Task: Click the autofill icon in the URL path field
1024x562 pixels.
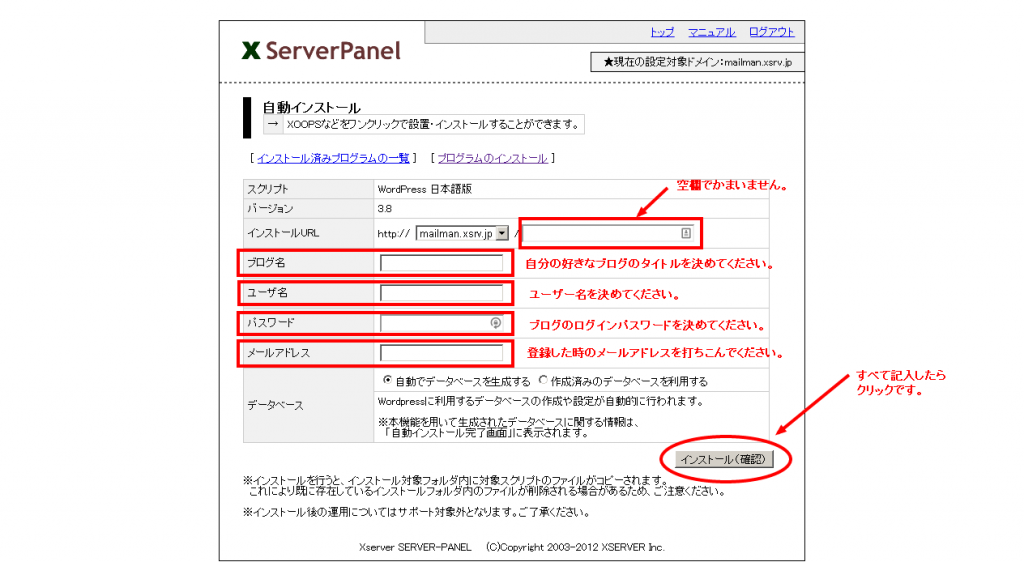Action: 686,233
